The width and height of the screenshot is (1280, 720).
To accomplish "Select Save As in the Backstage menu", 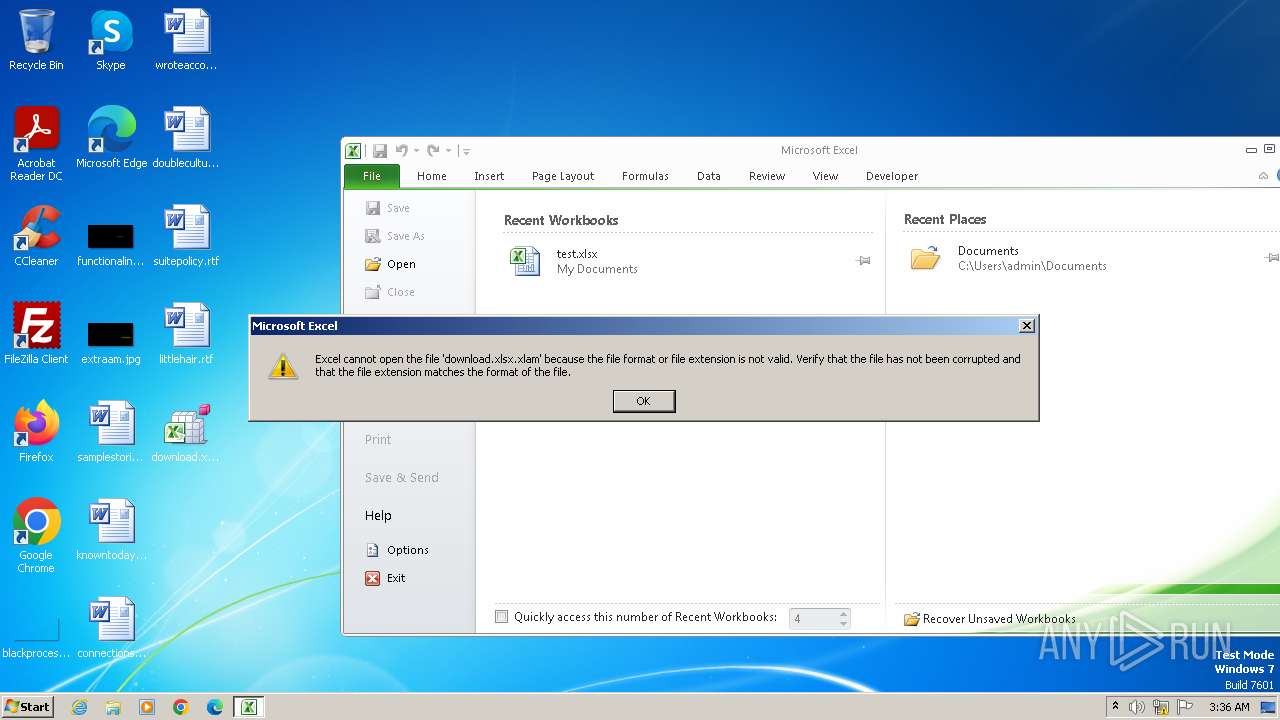I will click(x=395, y=236).
